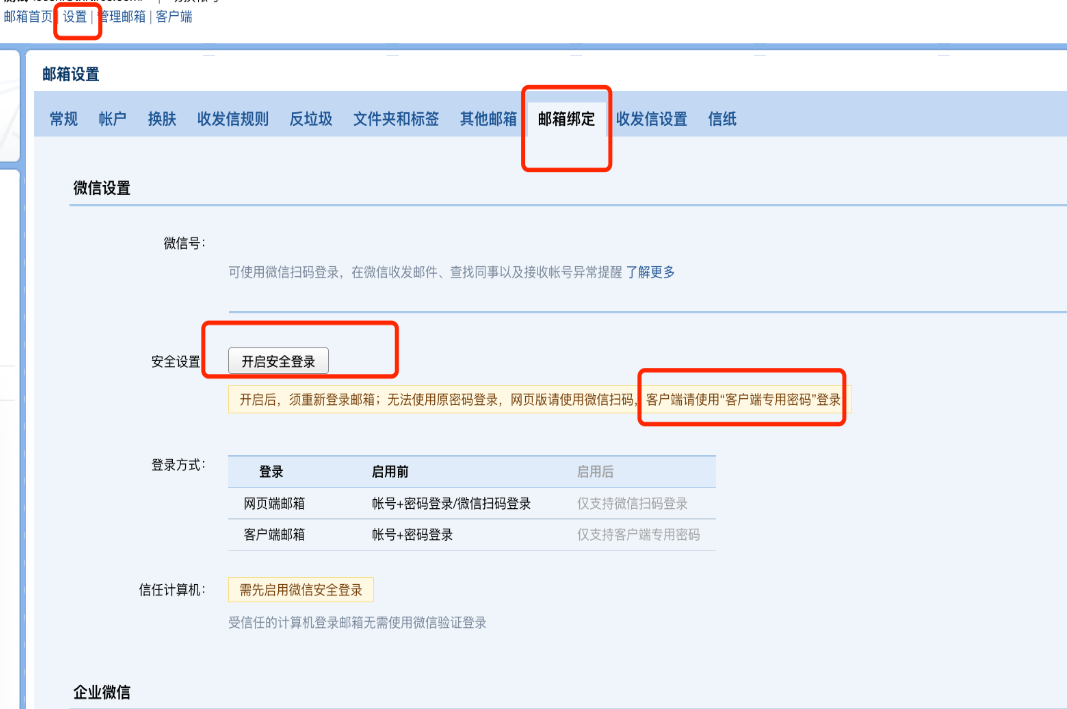Switch to the 反垃圾 anti-spam tab

[310, 118]
